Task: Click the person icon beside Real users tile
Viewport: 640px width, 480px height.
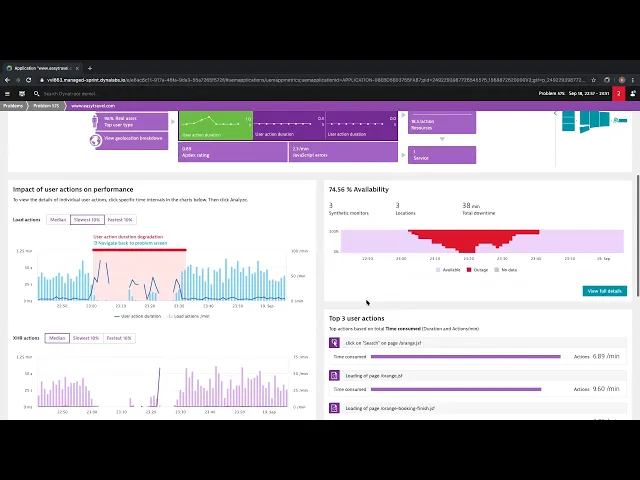Action: (95, 121)
